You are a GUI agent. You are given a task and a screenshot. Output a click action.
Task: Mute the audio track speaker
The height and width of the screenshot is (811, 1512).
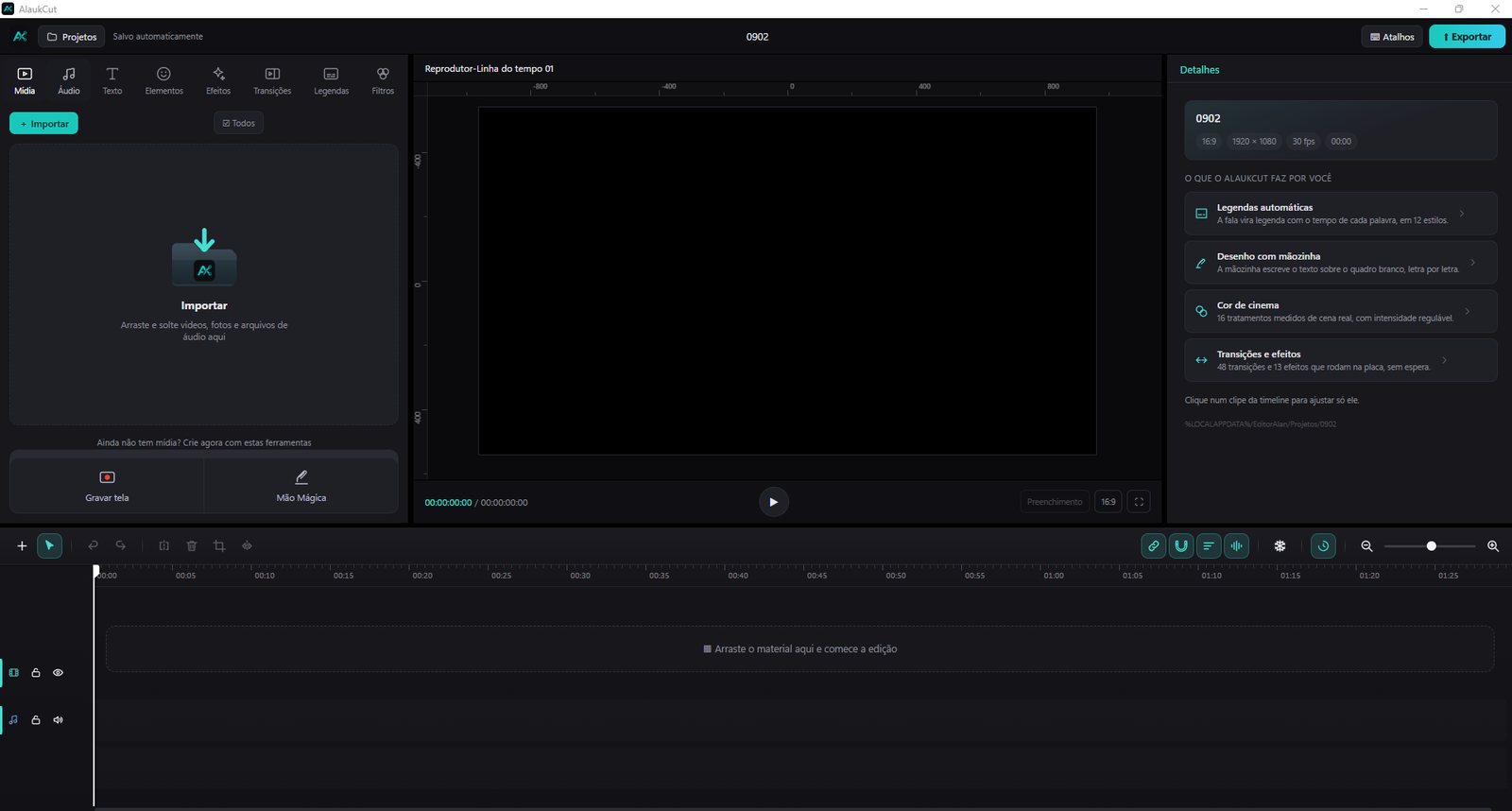58,719
